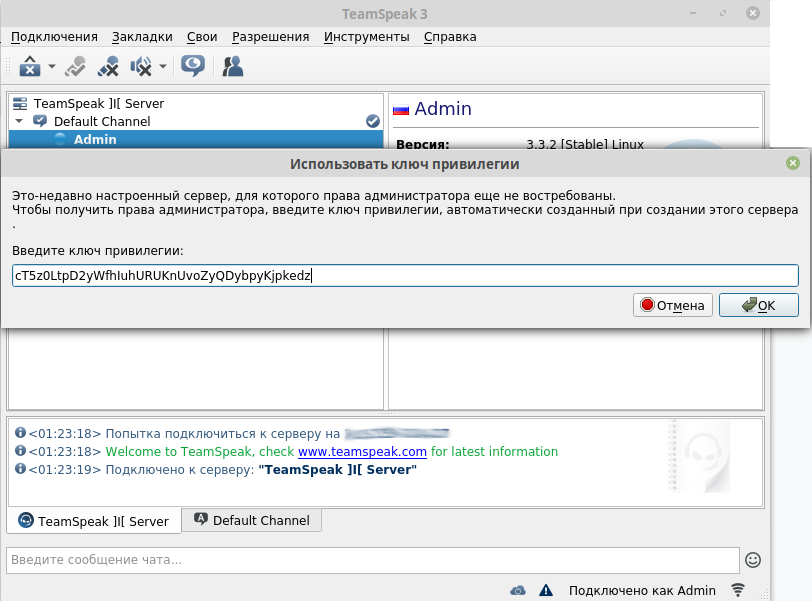
Task: Click the connection signal strength icon
Action: pos(738,590)
